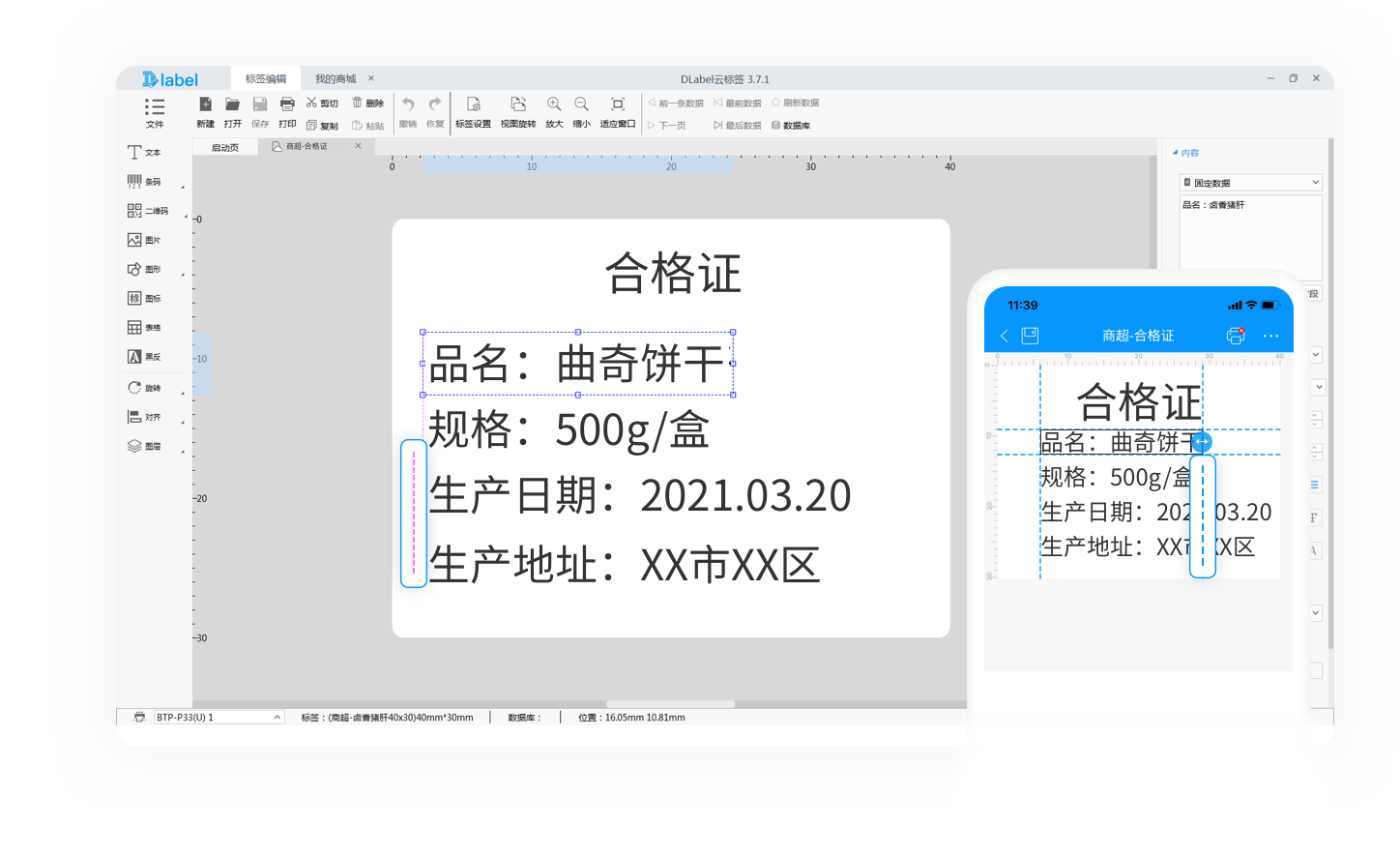Viewport: 1400px width, 855px height.
Task: Select the 表格 (Table) tool
Action: pyautogui.click(x=144, y=328)
